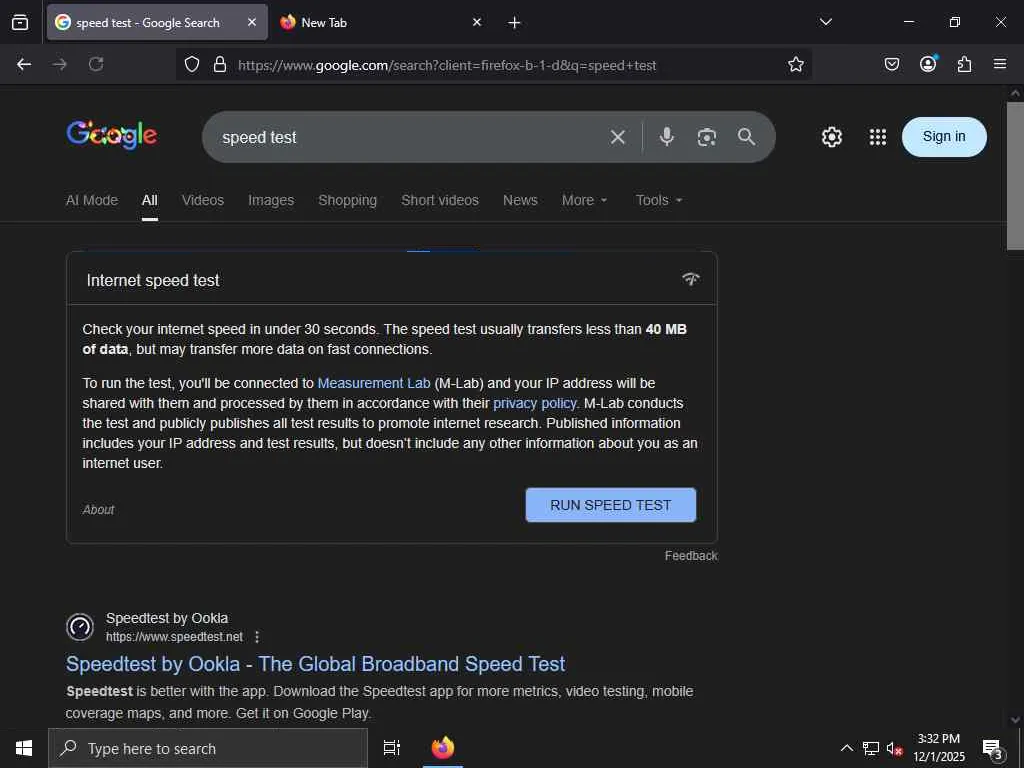The width and height of the screenshot is (1024, 768).
Task: Click Speedtest by Ookla favicon
Action: pos(80,627)
